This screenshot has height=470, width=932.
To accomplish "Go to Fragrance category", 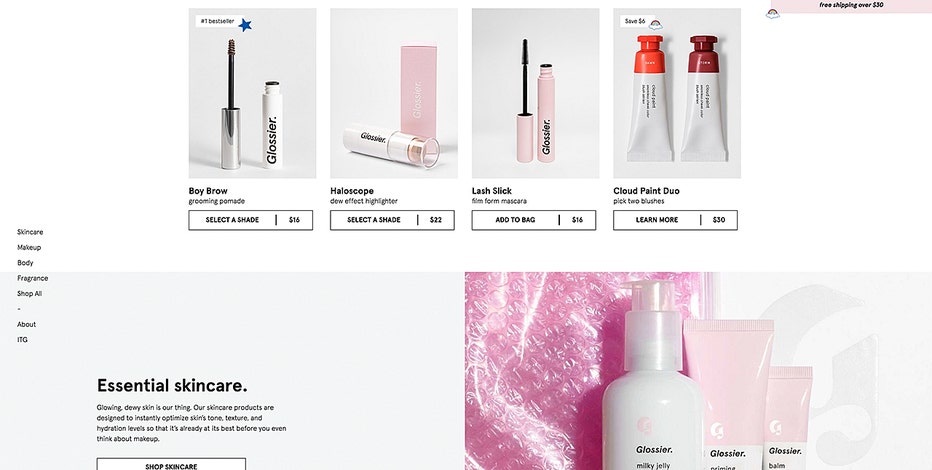I will (x=33, y=278).
